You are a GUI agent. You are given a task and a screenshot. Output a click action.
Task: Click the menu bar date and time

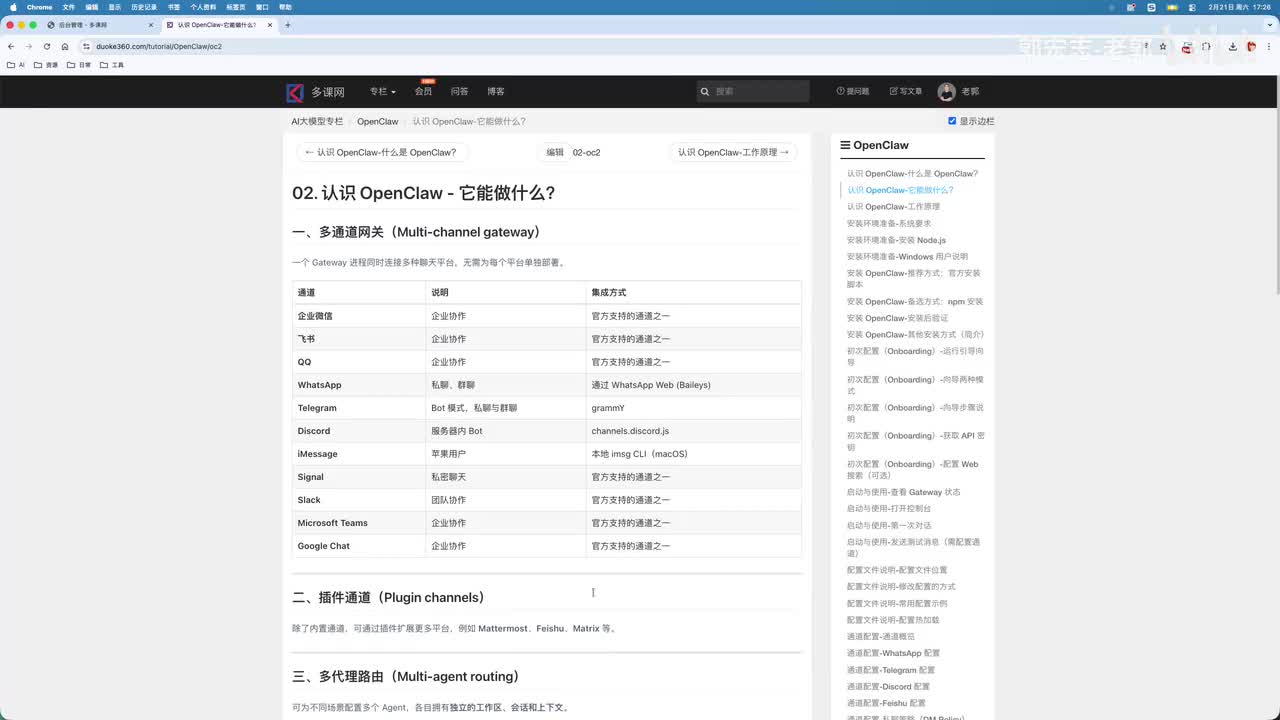[1240, 7]
